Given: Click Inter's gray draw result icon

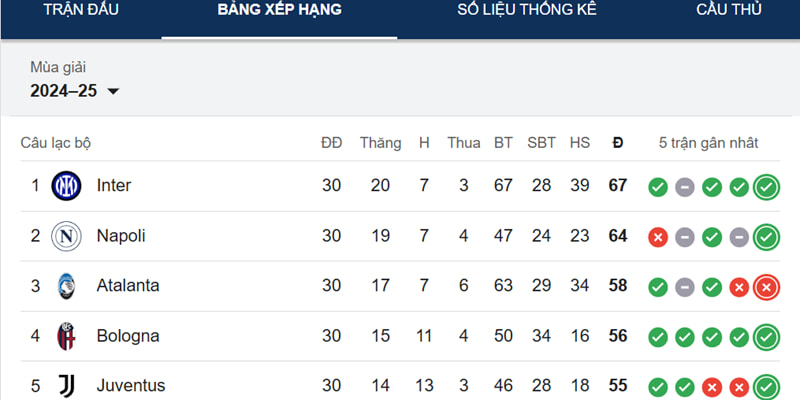Looking at the screenshot, I should coord(685,187).
